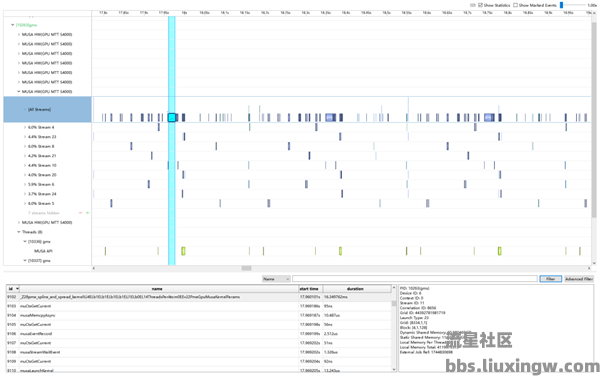The width and height of the screenshot is (600, 376).
Task: Click the timeline scroll-right arrow
Action: click(589, 268)
